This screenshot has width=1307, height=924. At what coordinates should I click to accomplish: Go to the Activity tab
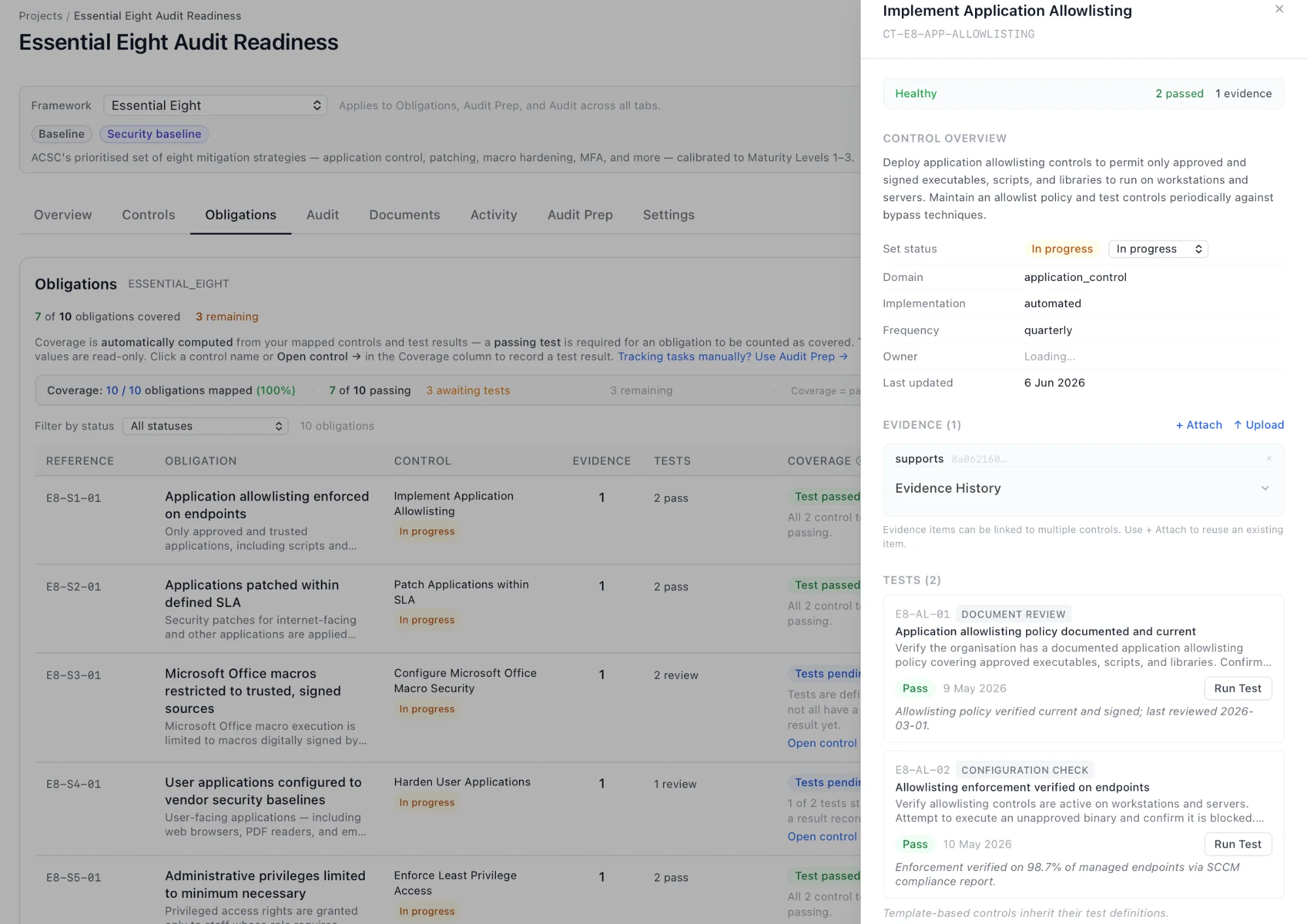[493, 215]
